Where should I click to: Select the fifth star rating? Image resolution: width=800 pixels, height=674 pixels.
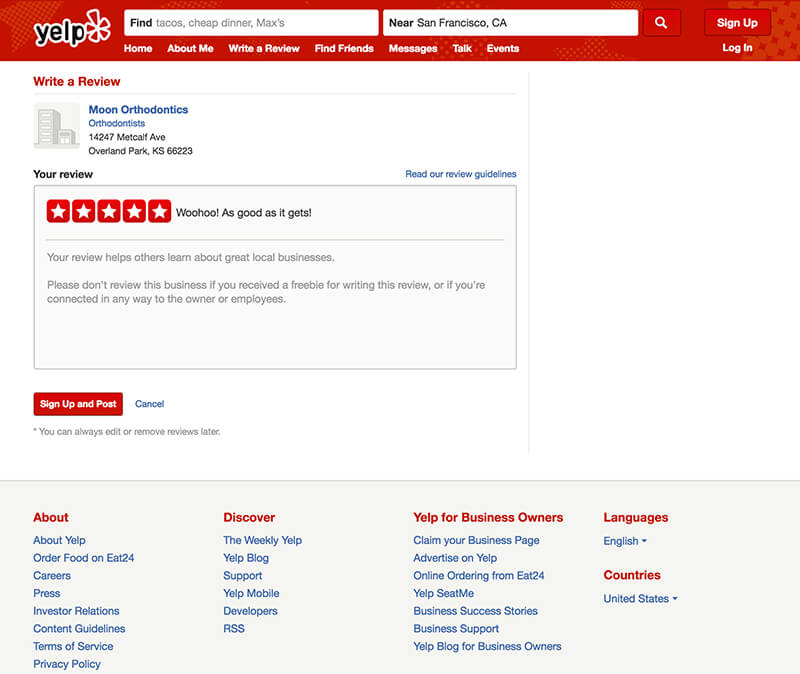point(160,211)
